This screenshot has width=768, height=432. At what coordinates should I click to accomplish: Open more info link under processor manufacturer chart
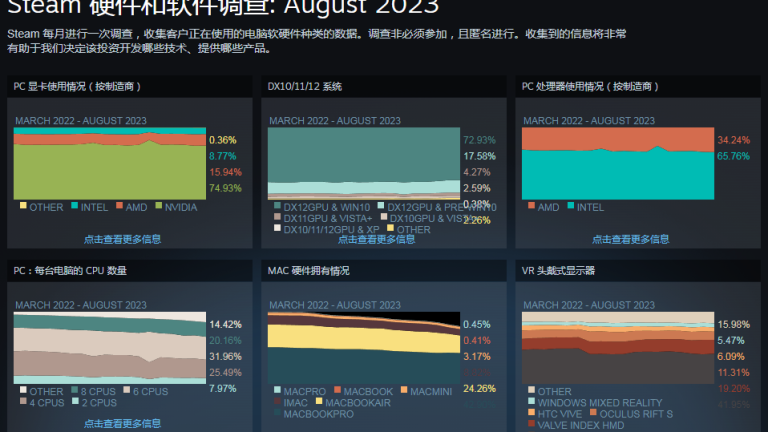[630, 239]
